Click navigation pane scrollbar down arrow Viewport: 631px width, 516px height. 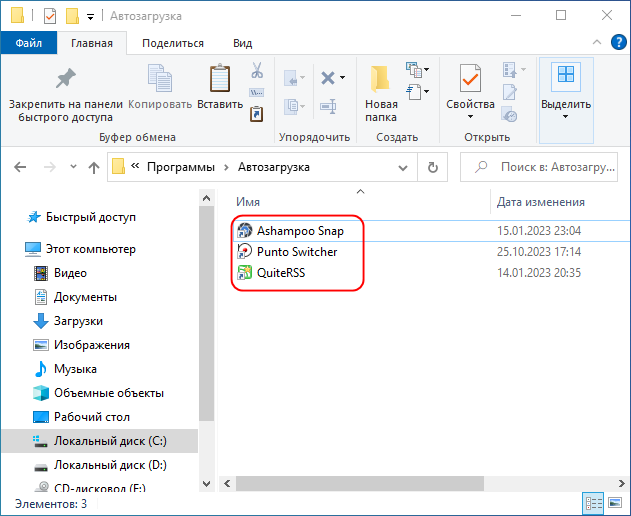(x=206, y=484)
